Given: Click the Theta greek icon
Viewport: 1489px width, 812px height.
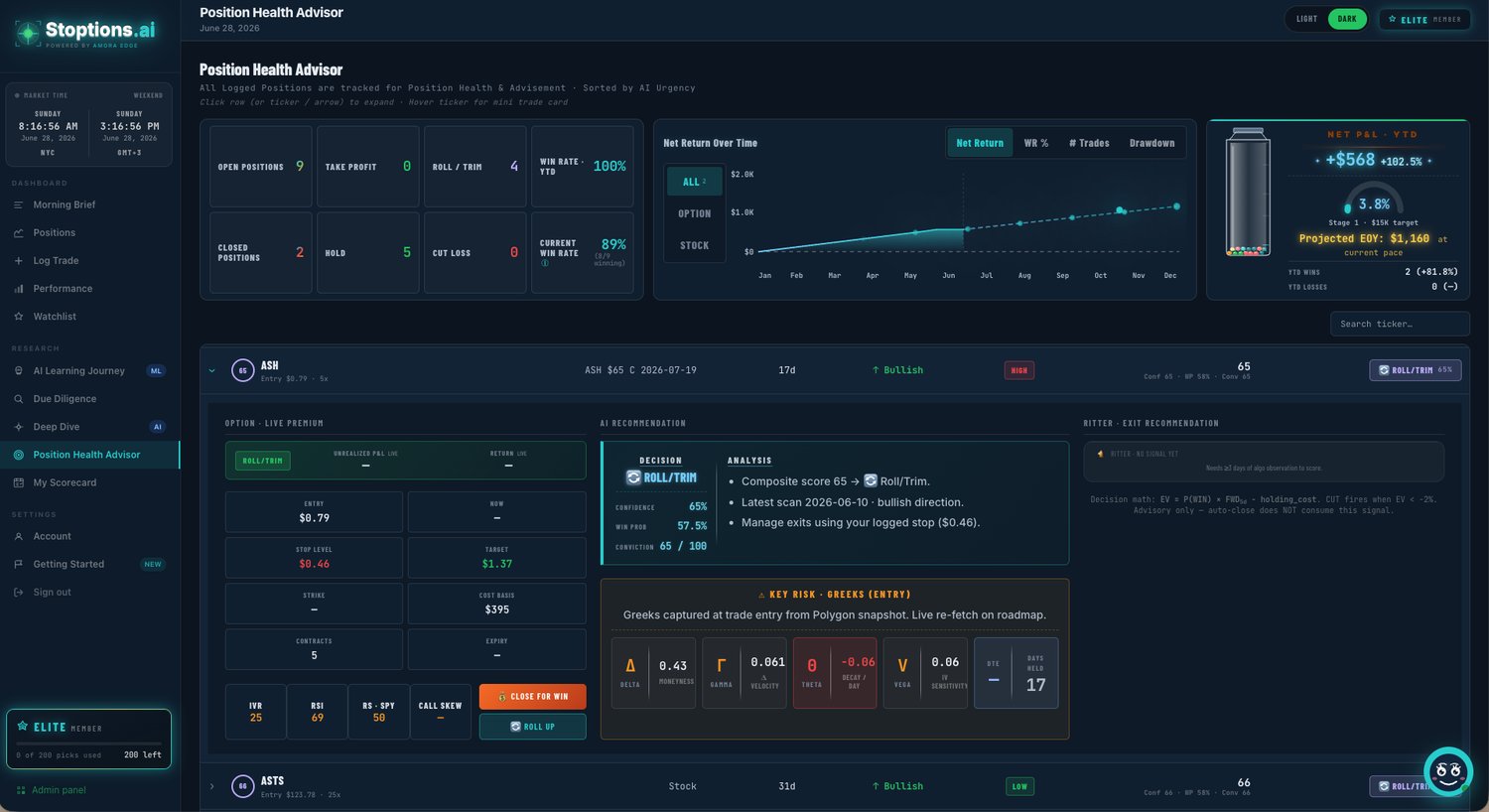Looking at the screenshot, I should coord(812,666).
